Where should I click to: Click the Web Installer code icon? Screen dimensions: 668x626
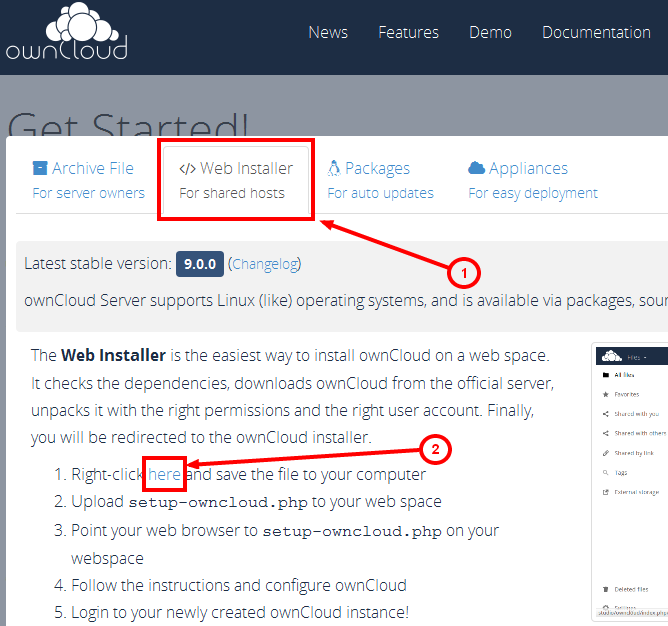coord(187,169)
